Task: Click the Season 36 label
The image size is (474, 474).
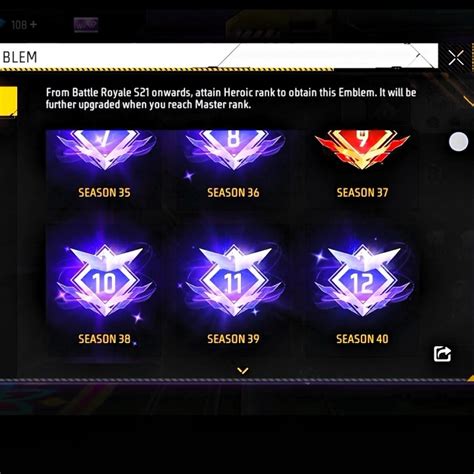Action: [x=233, y=192]
